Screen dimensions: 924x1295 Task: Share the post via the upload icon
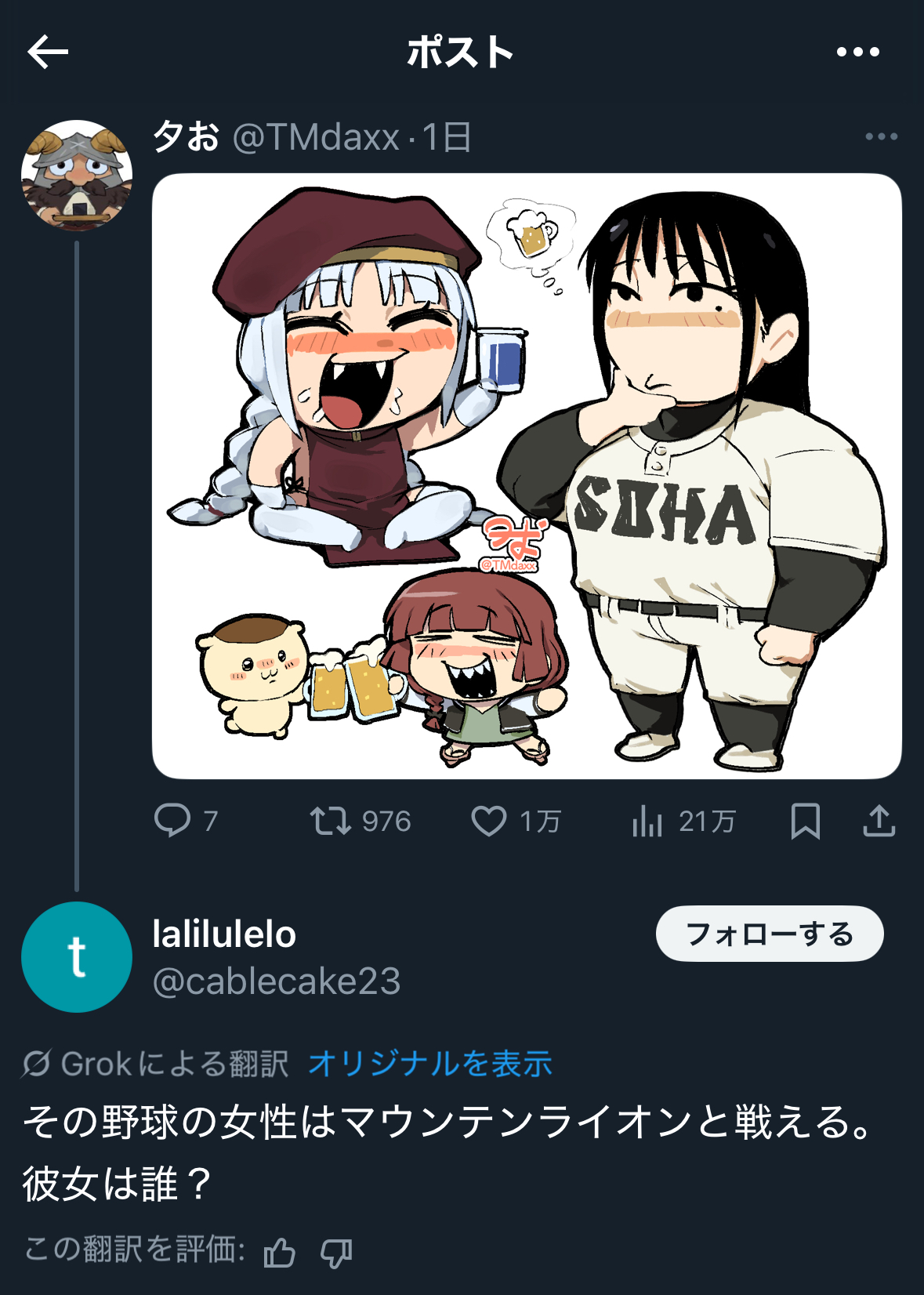(x=879, y=821)
